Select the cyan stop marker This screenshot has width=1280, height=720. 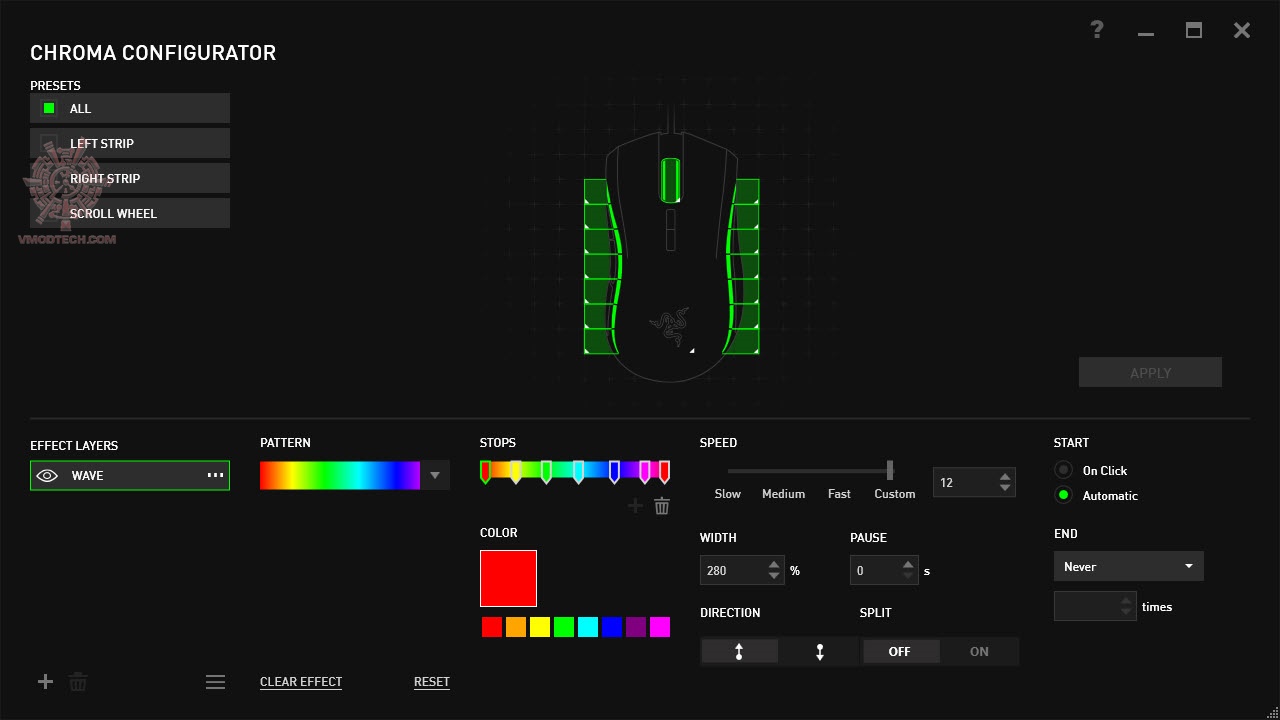[x=578, y=471]
